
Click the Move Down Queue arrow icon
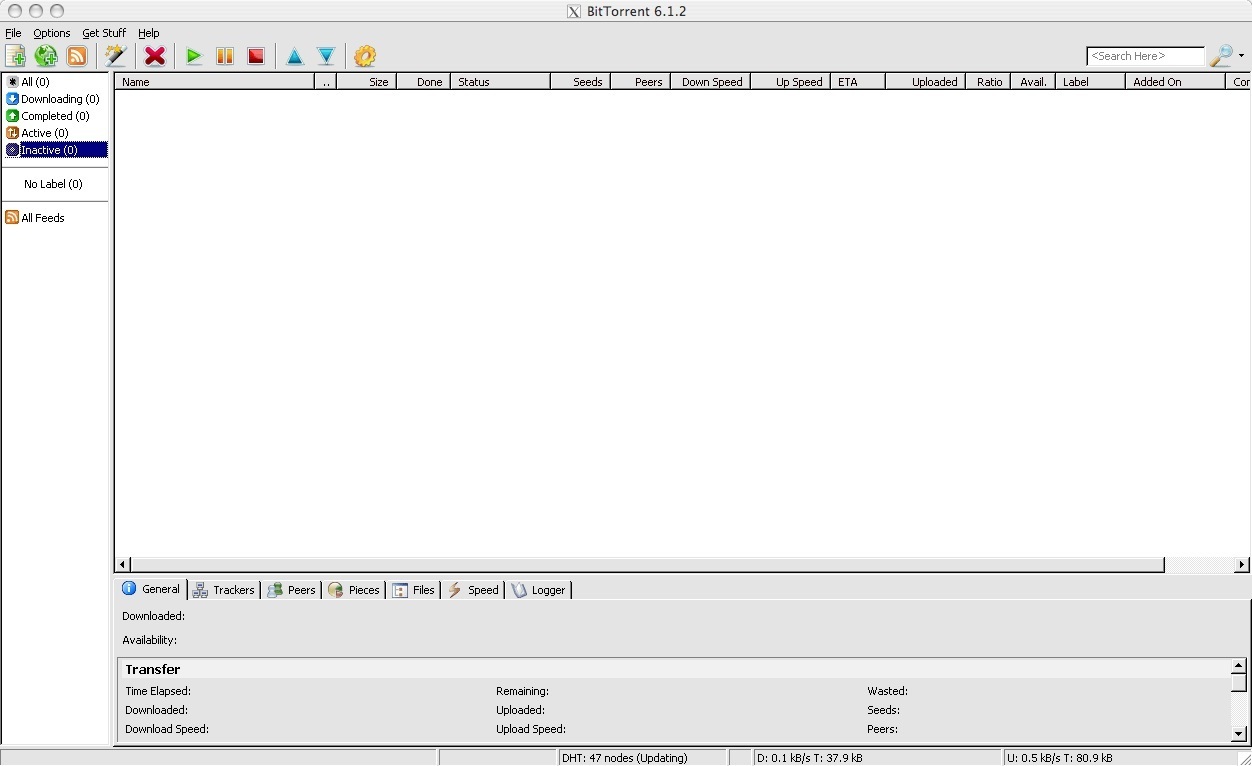click(326, 56)
